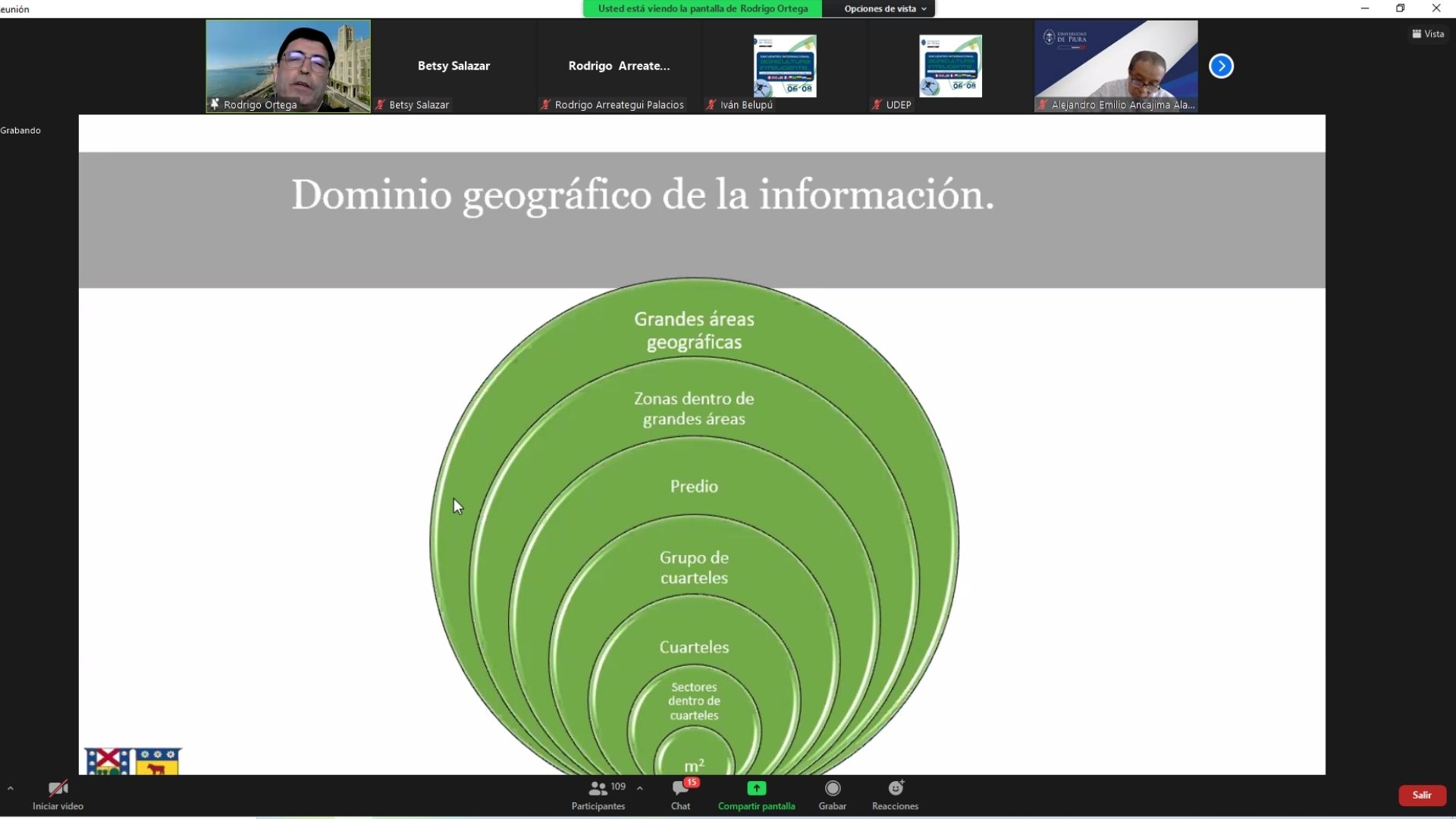Expand the audio options caret at bottom-left
Image resolution: width=1456 pixels, height=819 pixels.
click(x=11, y=789)
